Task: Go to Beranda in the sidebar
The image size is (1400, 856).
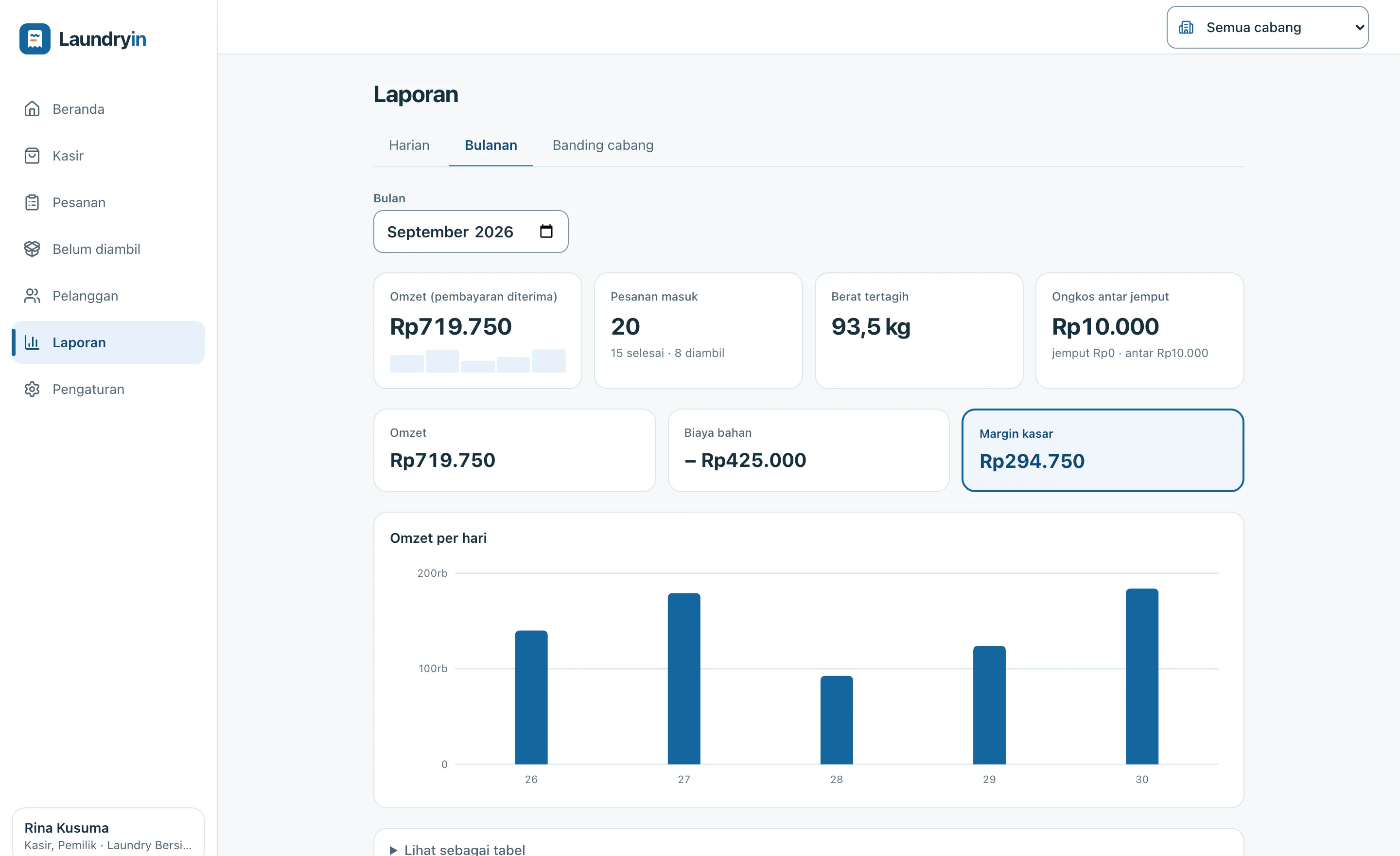Action: (x=108, y=108)
